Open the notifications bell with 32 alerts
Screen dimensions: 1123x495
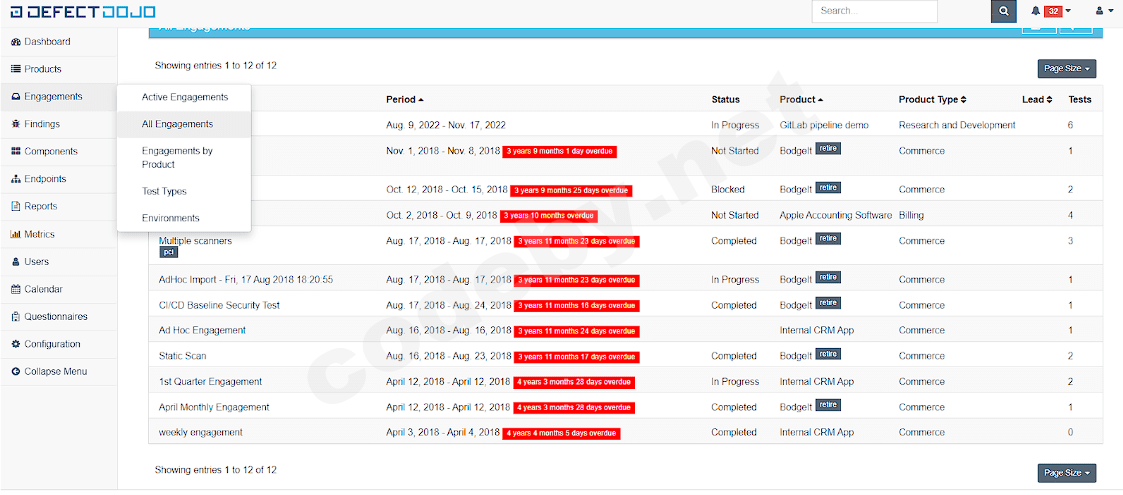point(1051,11)
